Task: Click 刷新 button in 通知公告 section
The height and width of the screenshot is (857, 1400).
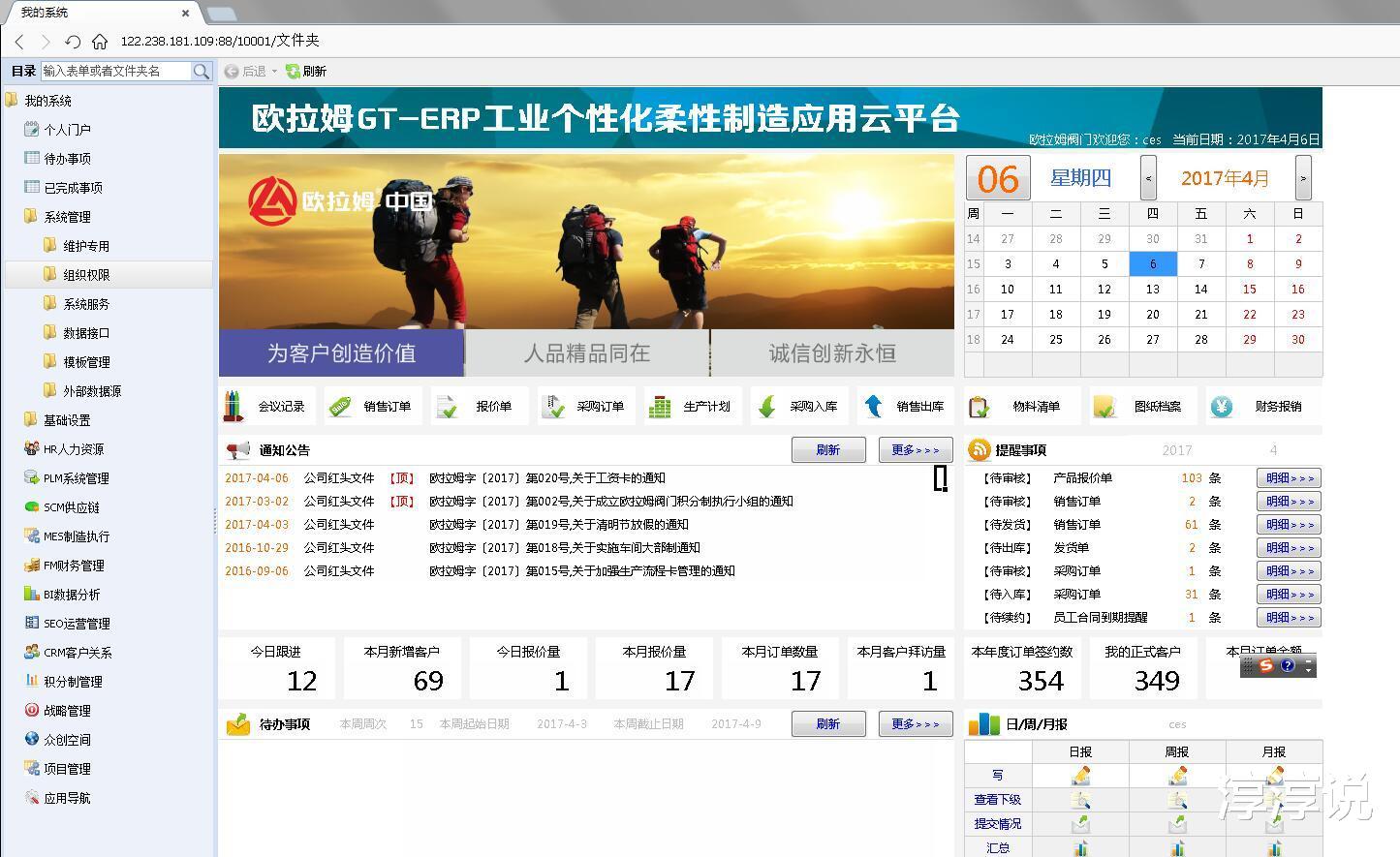Action: point(828,450)
